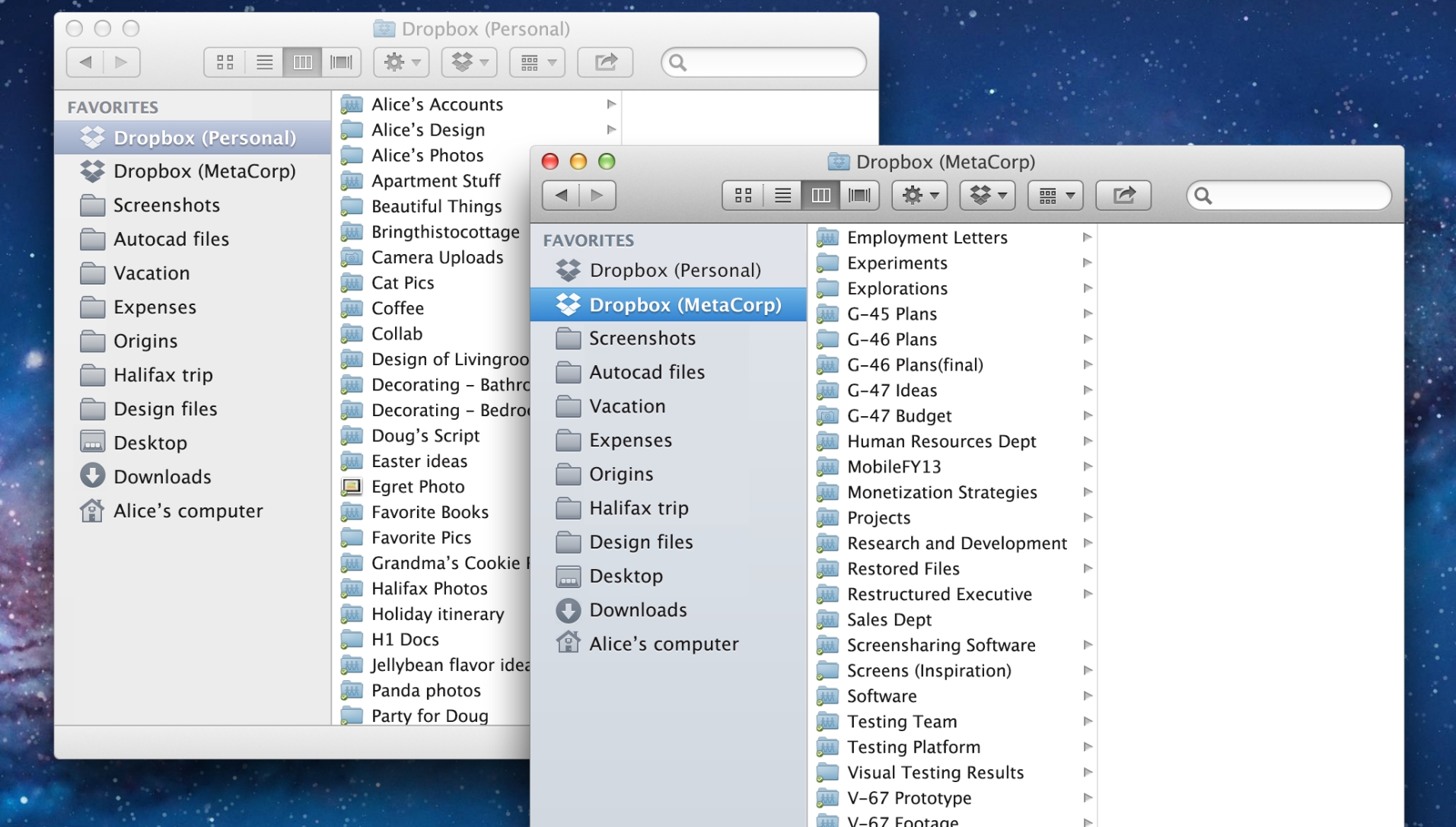The image size is (1456, 827).
Task: Expand the Research and Development folder arrow
Action: (1088, 543)
